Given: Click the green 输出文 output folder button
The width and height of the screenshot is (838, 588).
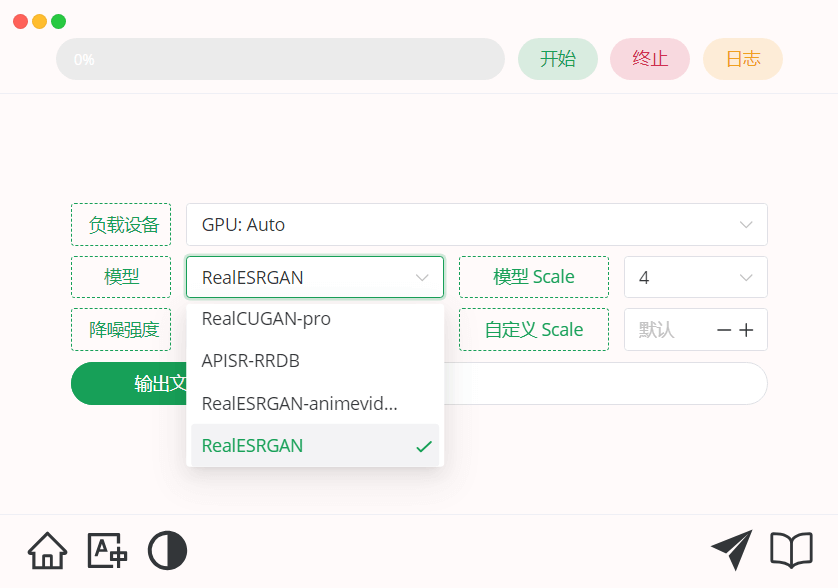Looking at the screenshot, I should (129, 383).
